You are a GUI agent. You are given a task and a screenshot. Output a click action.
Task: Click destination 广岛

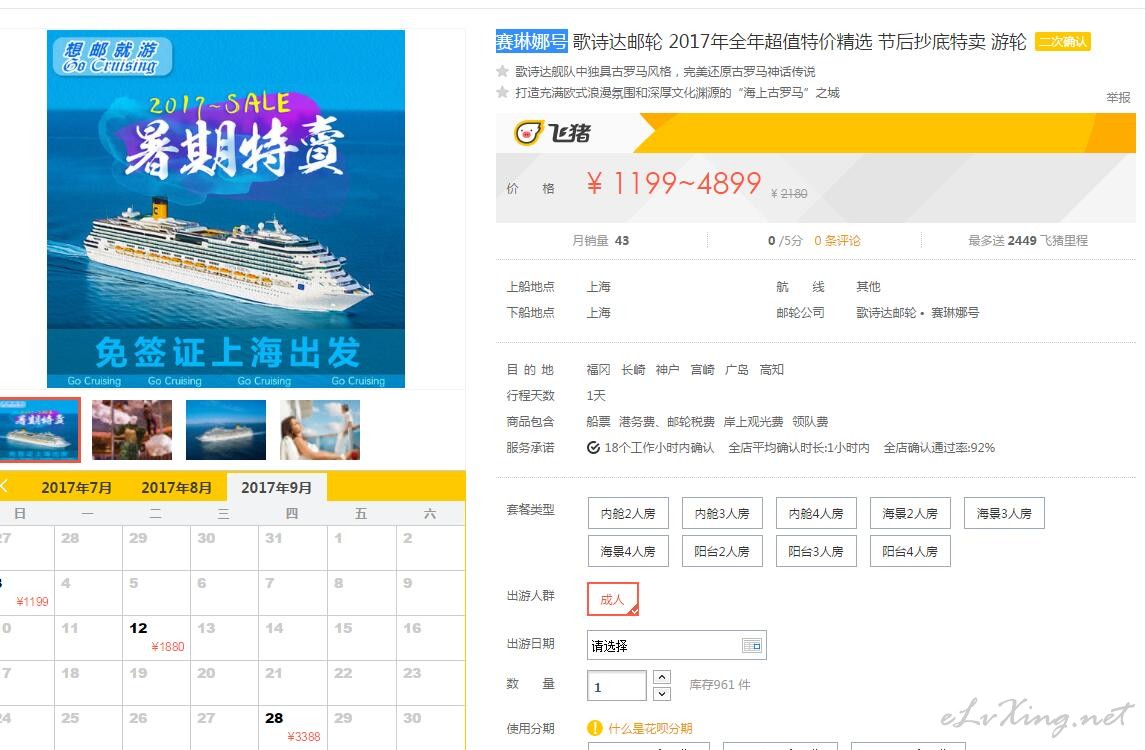click(737, 370)
